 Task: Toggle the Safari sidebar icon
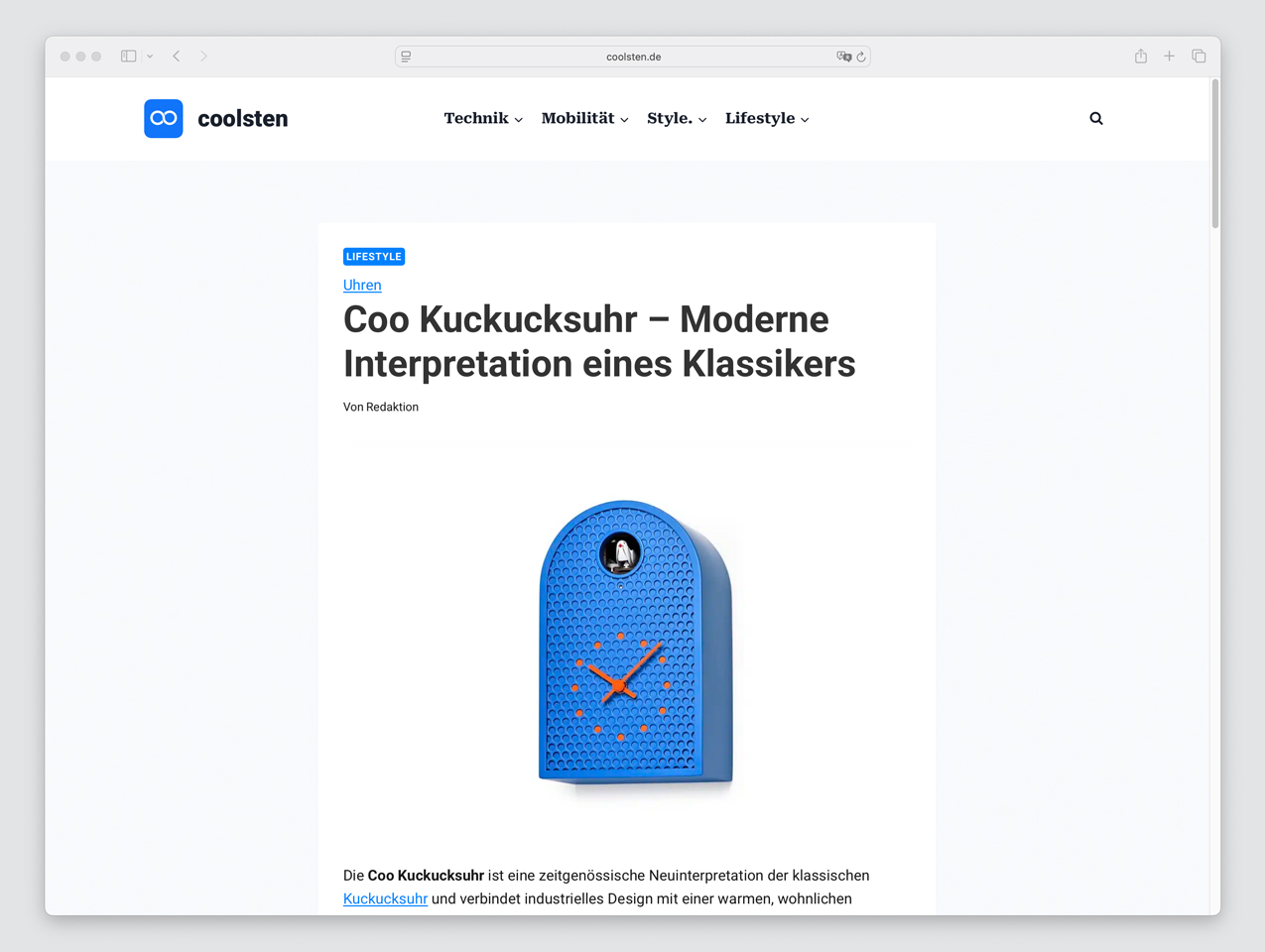[x=128, y=57]
